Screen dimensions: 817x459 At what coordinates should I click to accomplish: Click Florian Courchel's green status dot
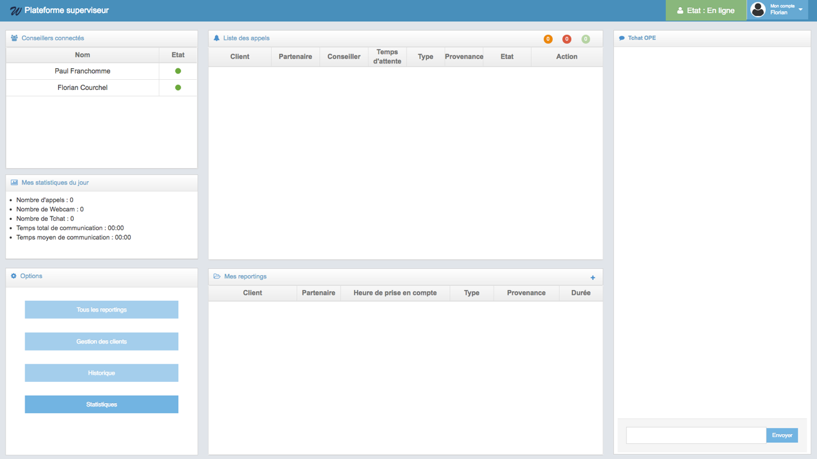[178, 88]
